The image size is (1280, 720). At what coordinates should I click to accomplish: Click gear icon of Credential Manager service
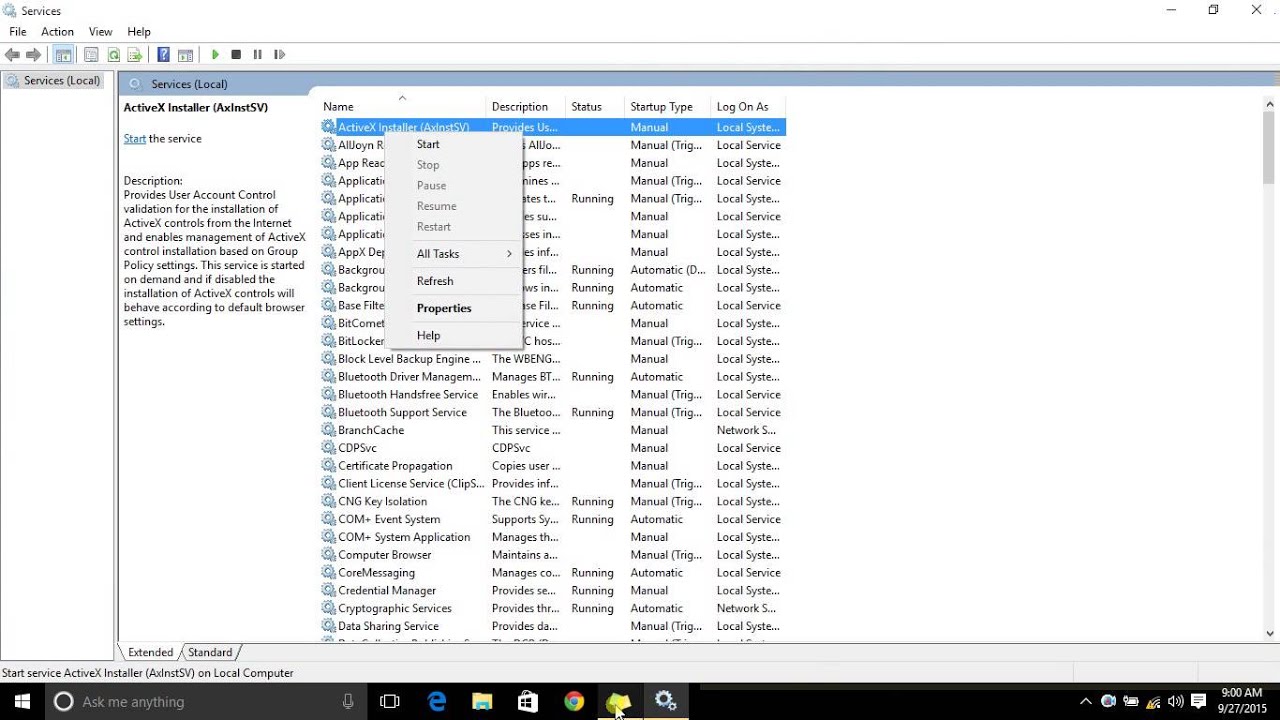(x=328, y=590)
